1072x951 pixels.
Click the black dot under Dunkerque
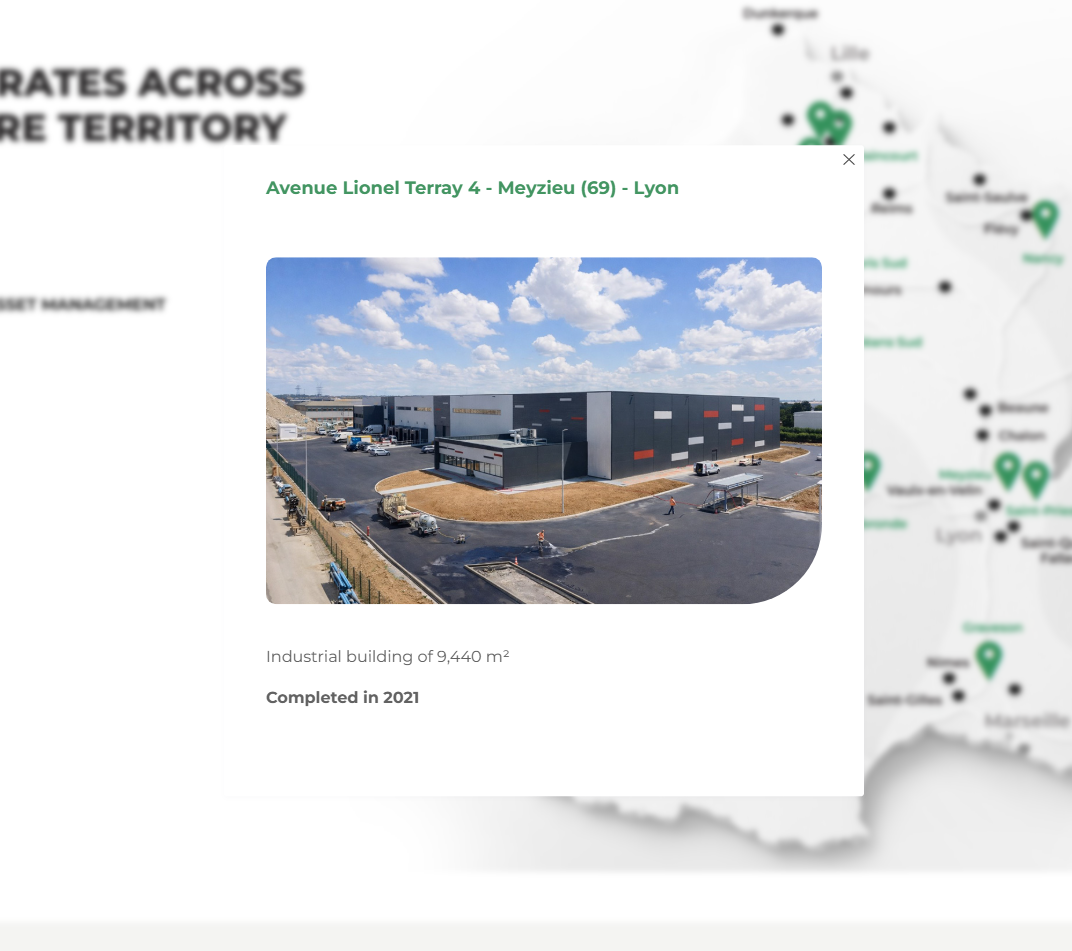click(x=778, y=30)
